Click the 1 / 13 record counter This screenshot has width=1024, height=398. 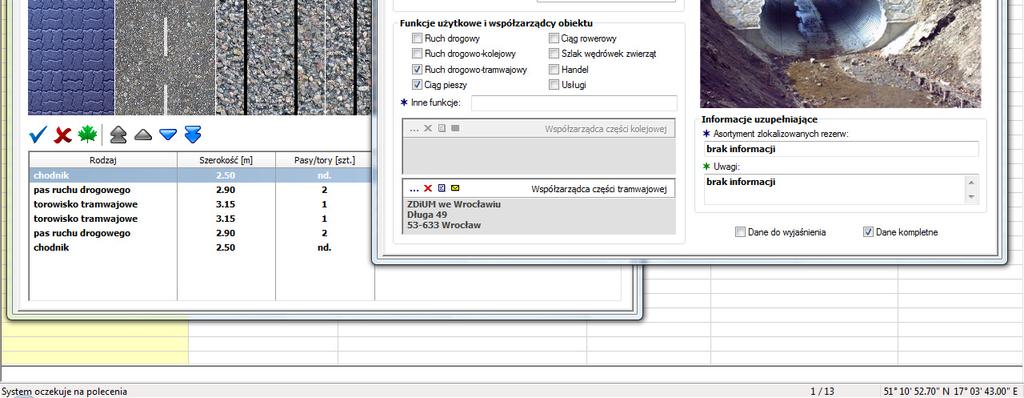[822, 391]
